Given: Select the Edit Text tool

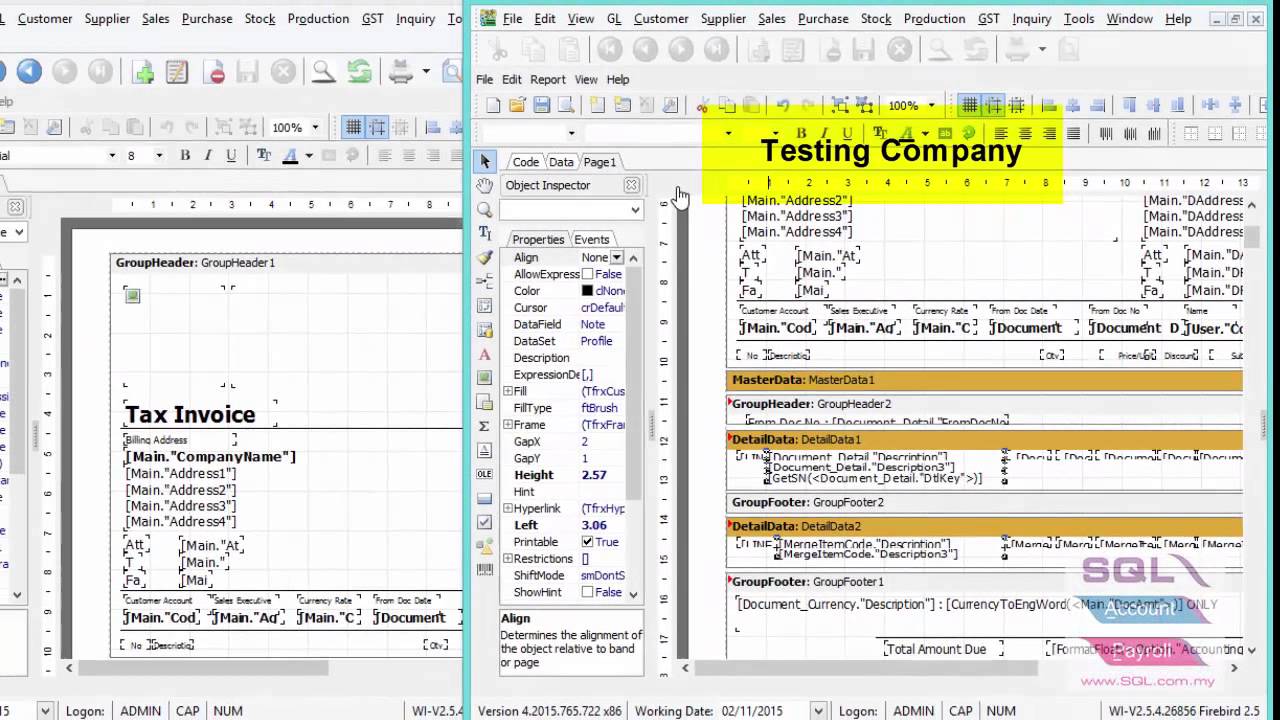Looking at the screenshot, I should [x=485, y=233].
